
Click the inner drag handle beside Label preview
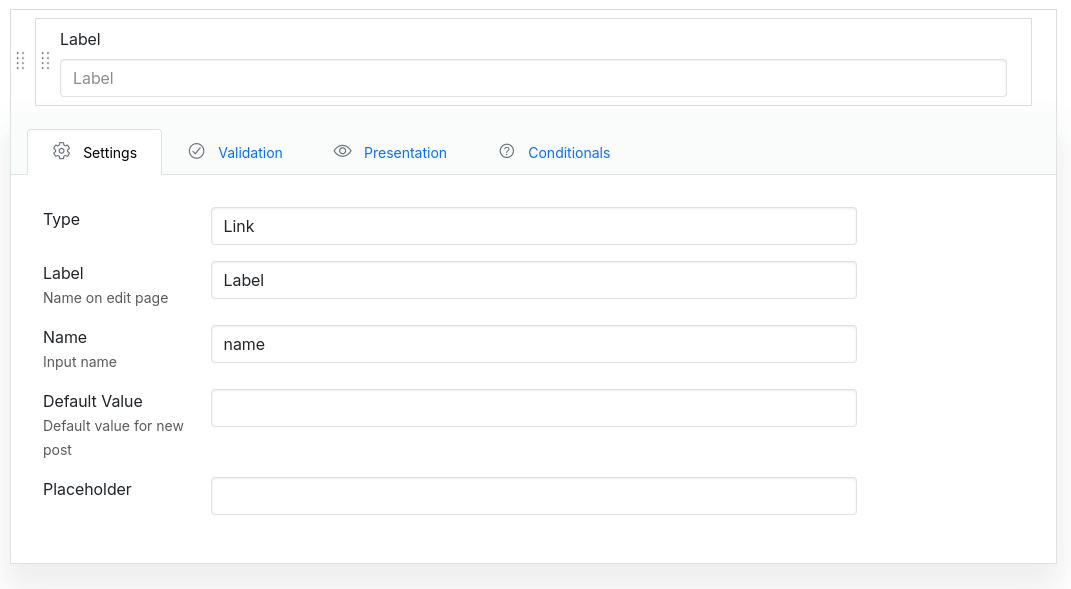(45, 61)
